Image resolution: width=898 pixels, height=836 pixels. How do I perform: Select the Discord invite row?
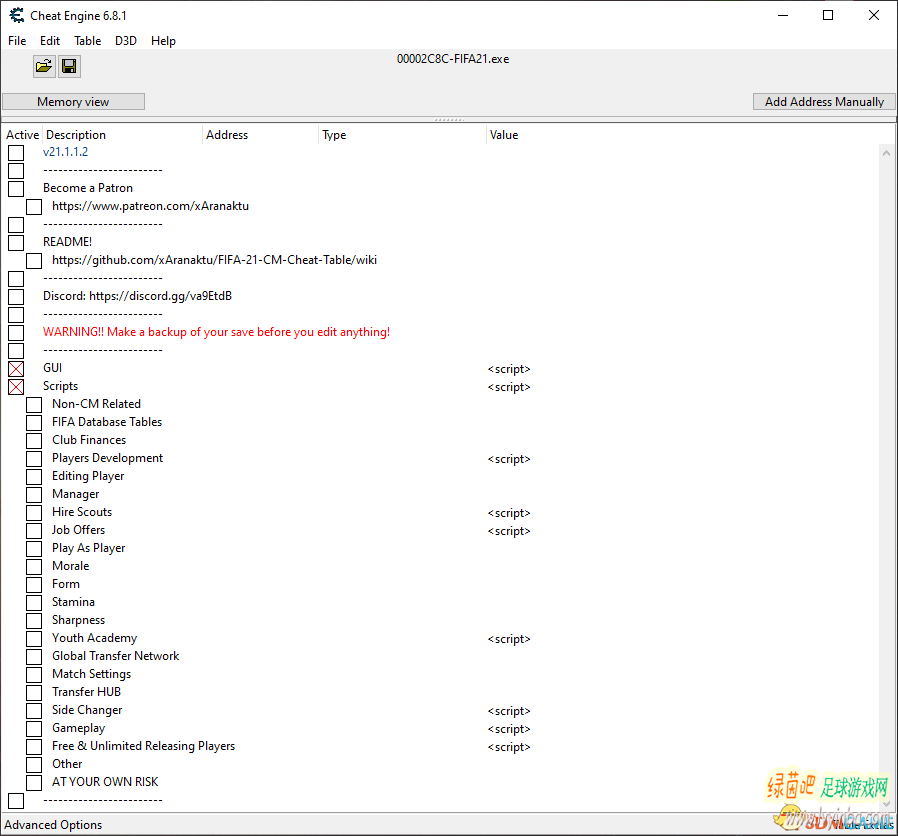pyautogui.click(x=137, y=296)
